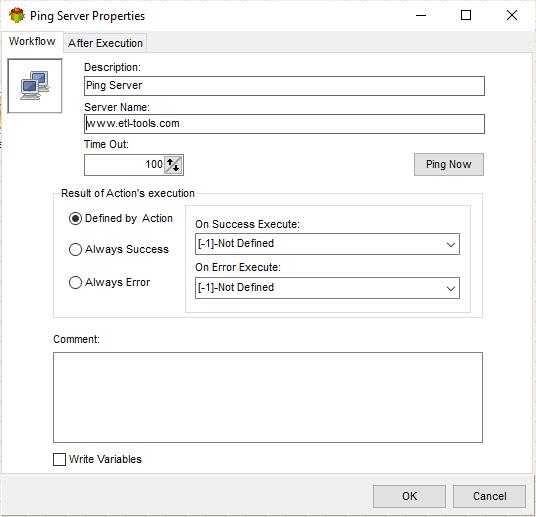
Task: Click the 'Comment:' label
Action: (x=77, y=339)
